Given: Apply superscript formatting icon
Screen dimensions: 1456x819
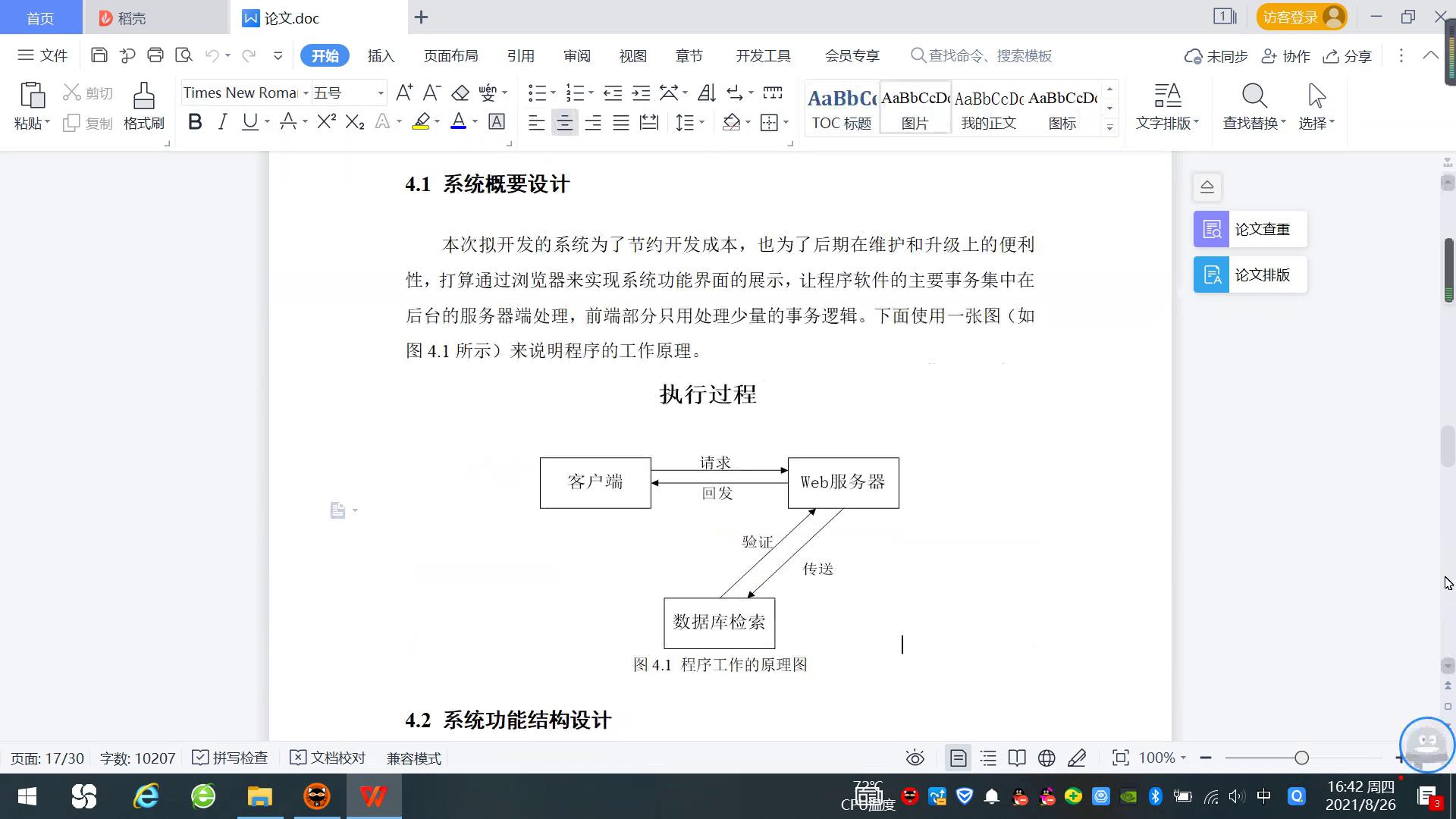Looking at the screenshot, I should [x=326, y=121].
